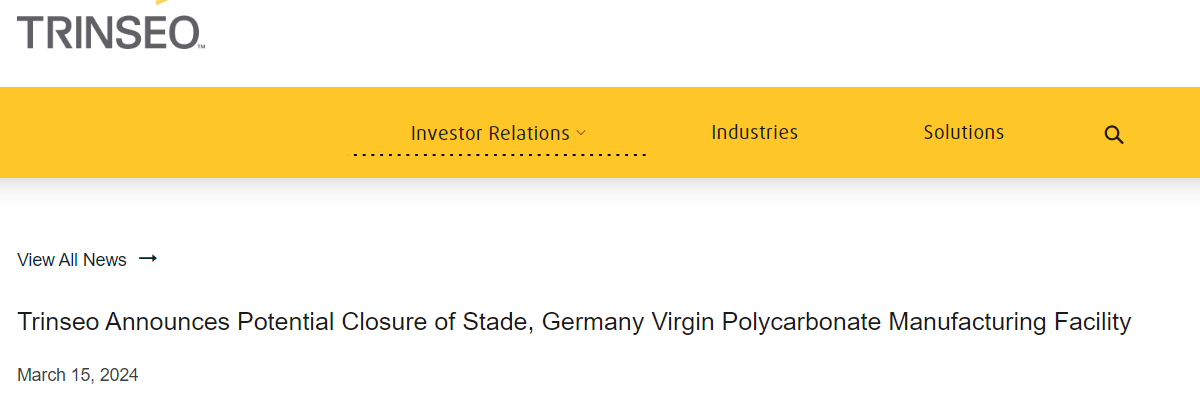The image size is (1200, 395).
Task: Click the word News in View All News
Action: [x=105, y=260]
